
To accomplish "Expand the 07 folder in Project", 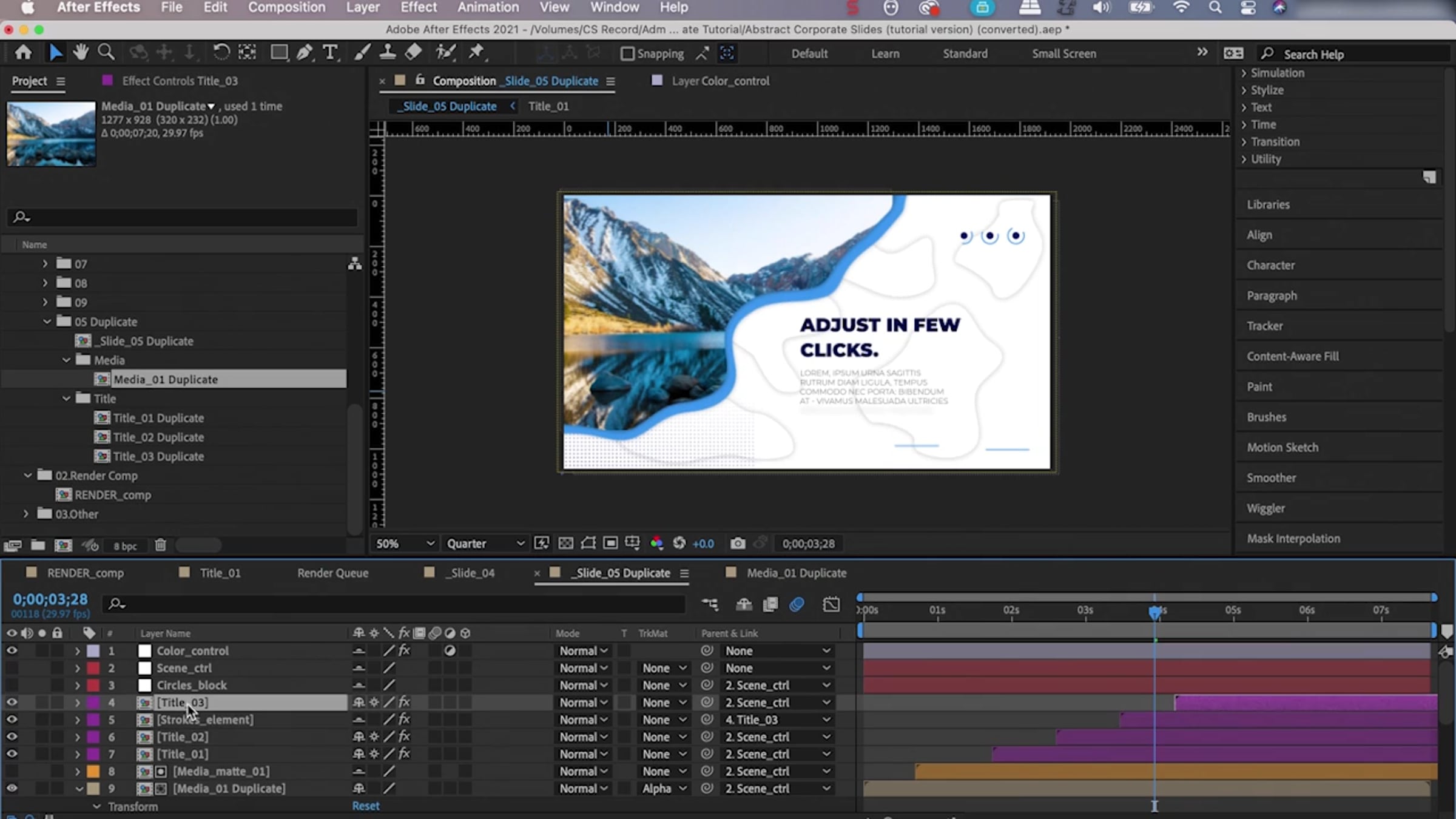I will [45, 264].
